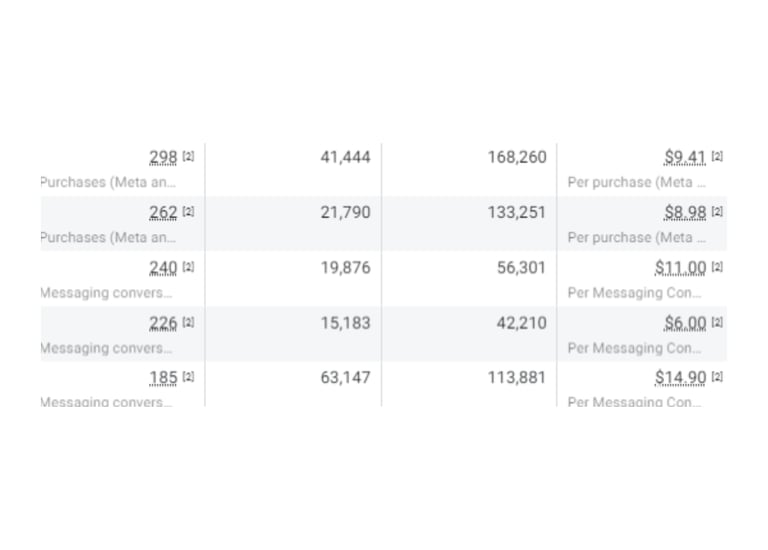Click the [2] footnote icon beside $9.41
Viewport: 768px width, 550px height.
click(717, 157)
